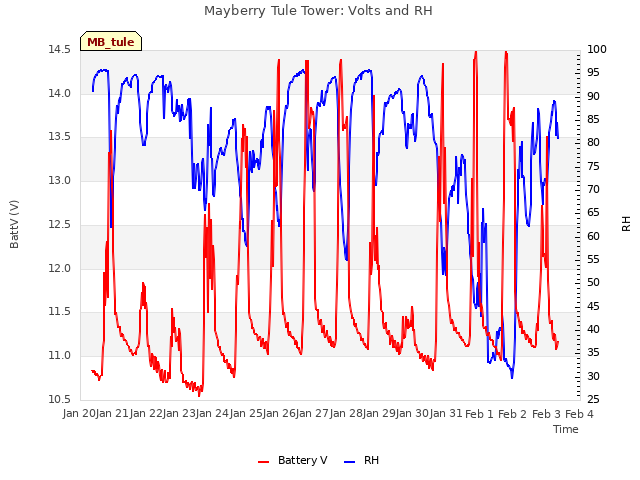This screenshot has width=640, height=480.
Task: Click the 13.0 voltage tick label
Action: pos(60,180)
